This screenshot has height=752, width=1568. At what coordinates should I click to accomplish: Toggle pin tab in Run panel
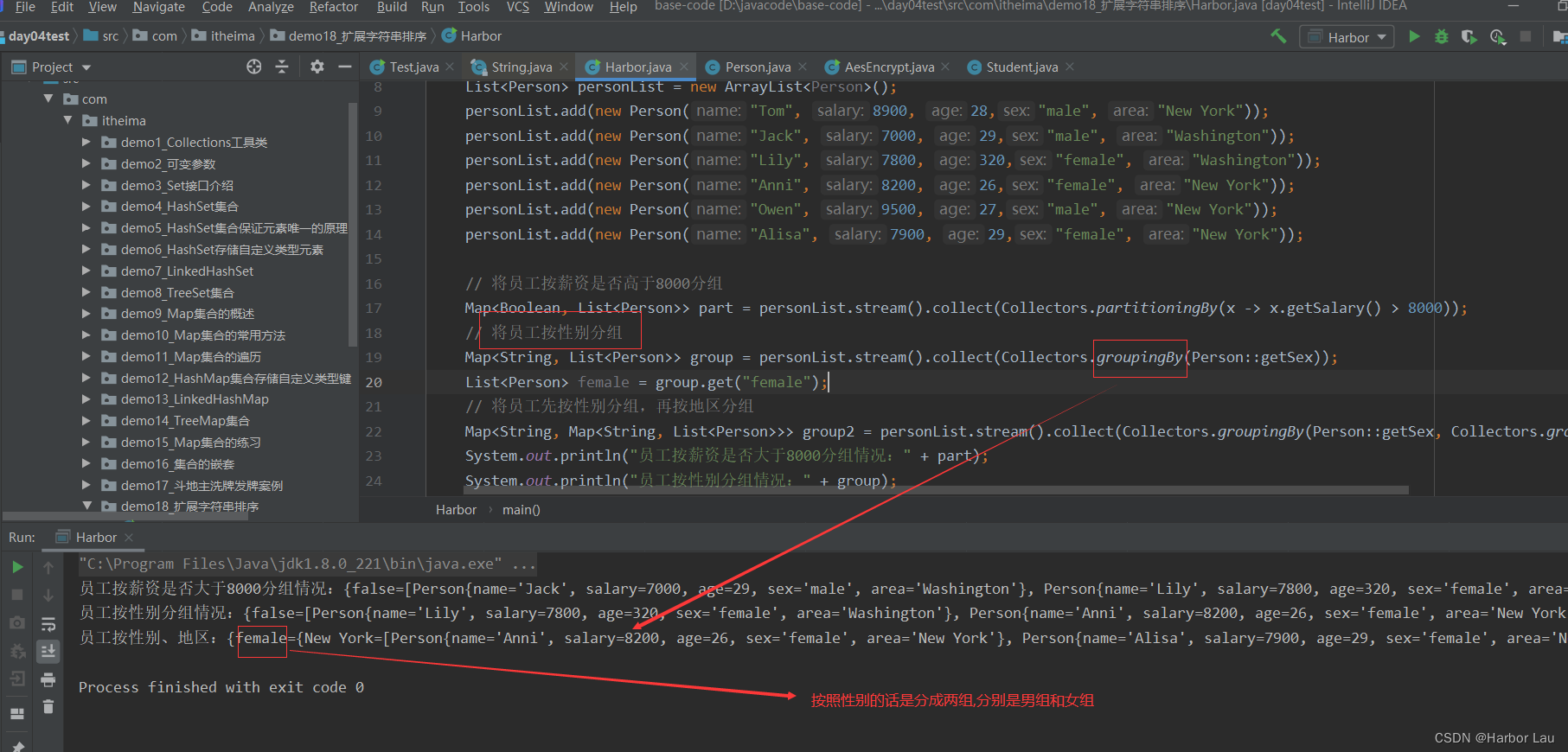coord(17,743)
